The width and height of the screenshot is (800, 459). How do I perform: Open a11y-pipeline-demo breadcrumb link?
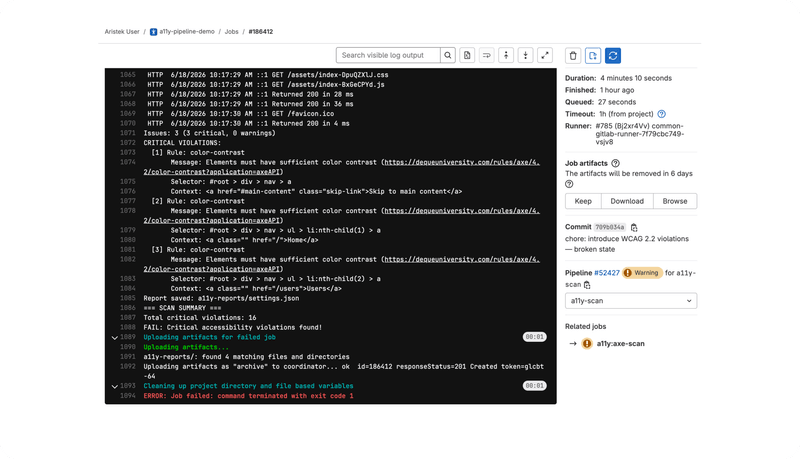[187, 32]
